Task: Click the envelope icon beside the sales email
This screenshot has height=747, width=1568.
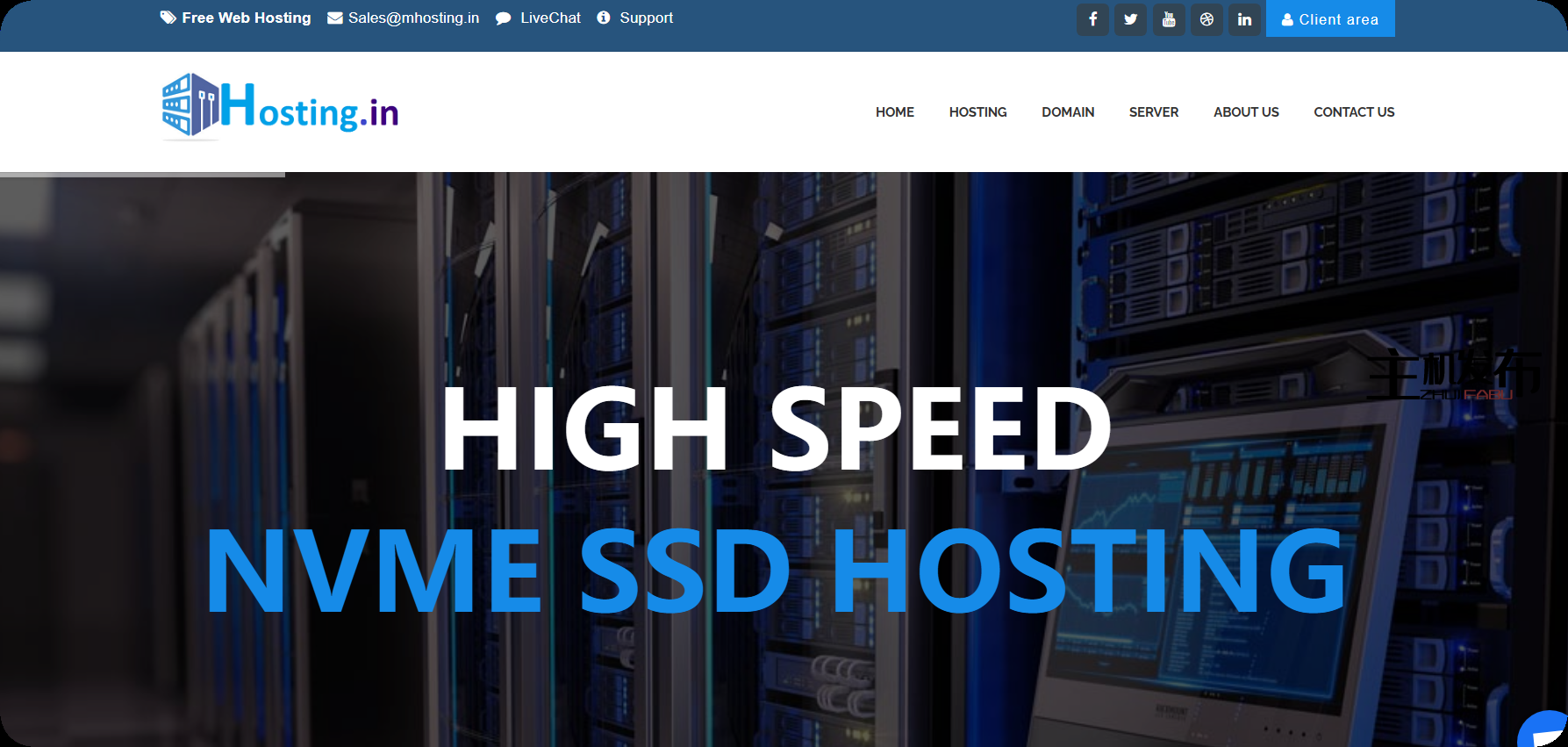Action: click(334, 18)
